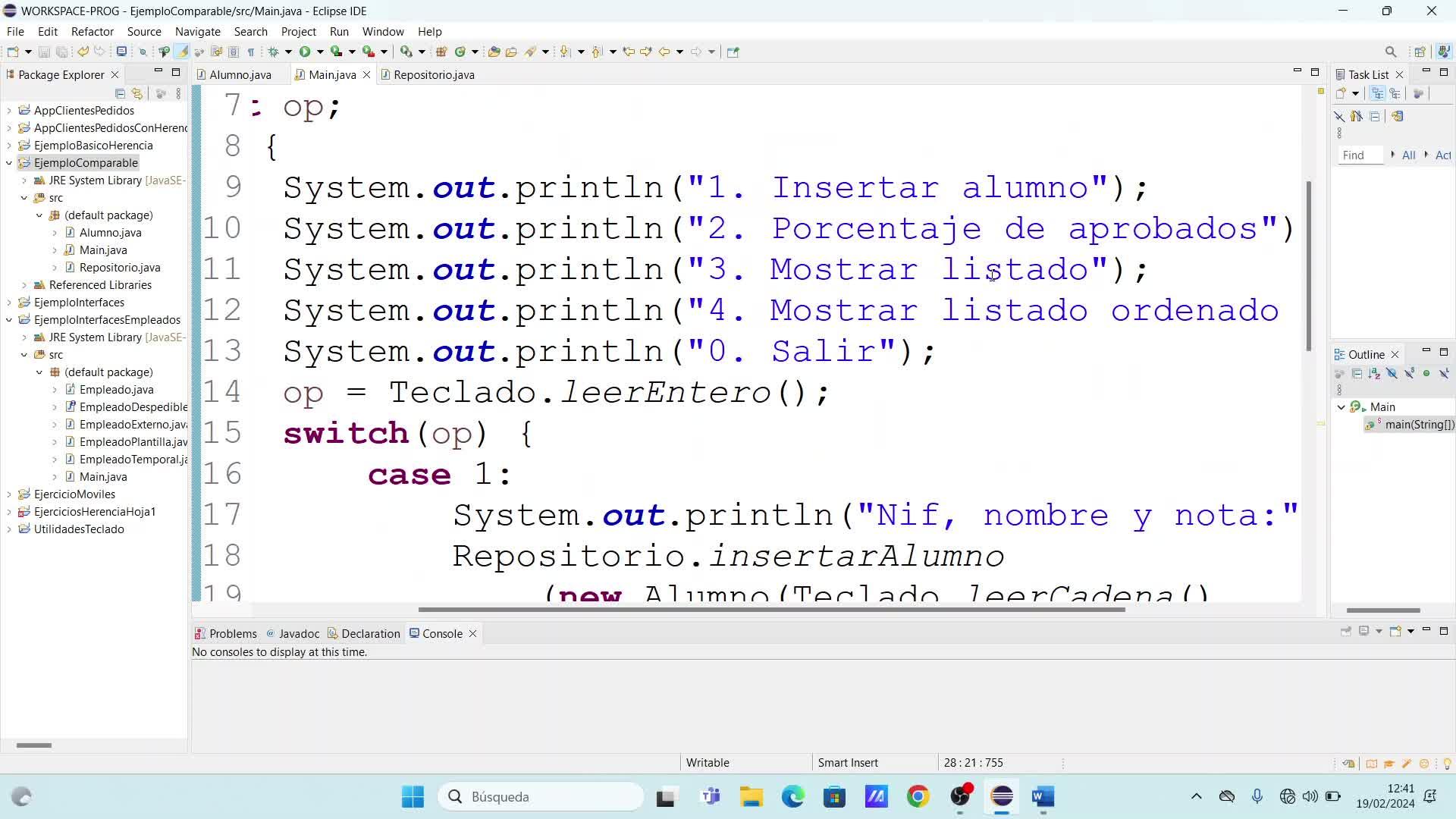The image size is (1456, 819).
Task: Click the New Java Class icon
Action: pyautogui.click(x=460, y=52)
